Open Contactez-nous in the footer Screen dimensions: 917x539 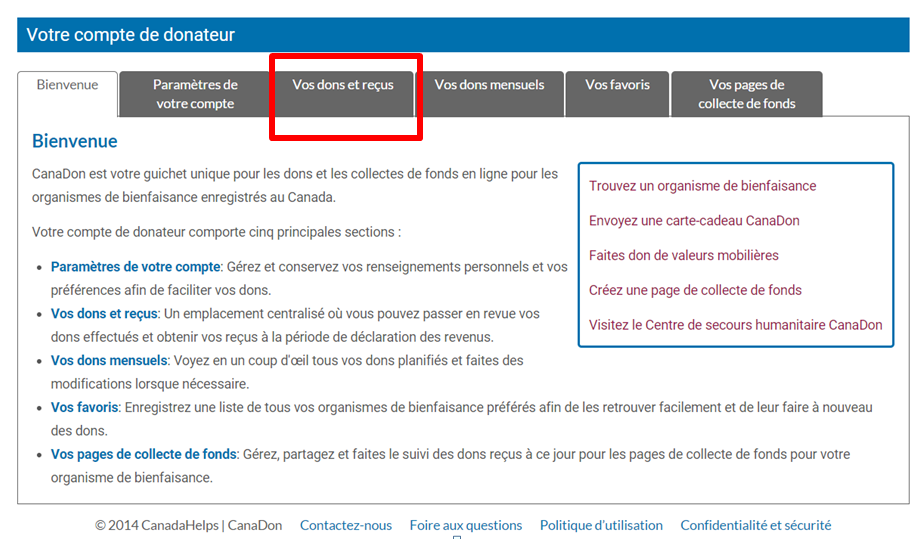pyautogui.click(x=346, y=525)
